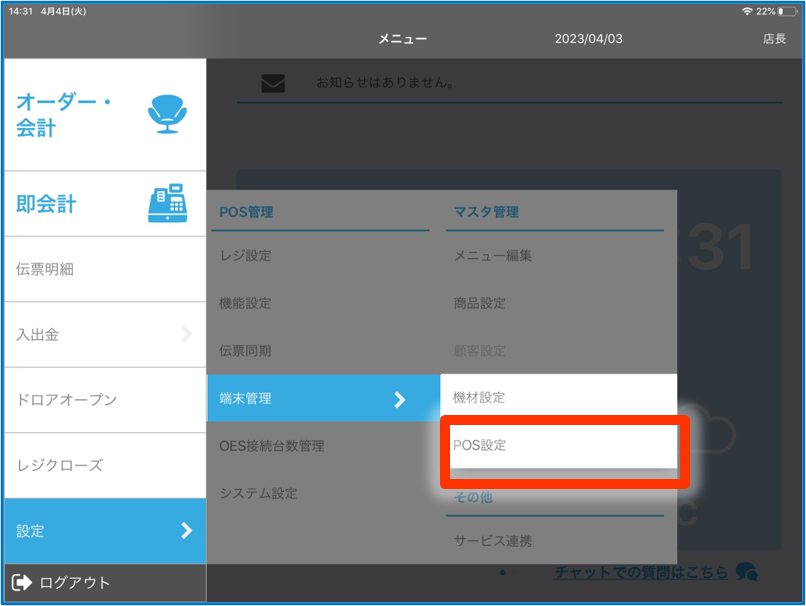Image resolution: width=806 pixels, height=606 pixels.
Task: Tap the chat bubble icon
Action: click(x=746, y=572)
